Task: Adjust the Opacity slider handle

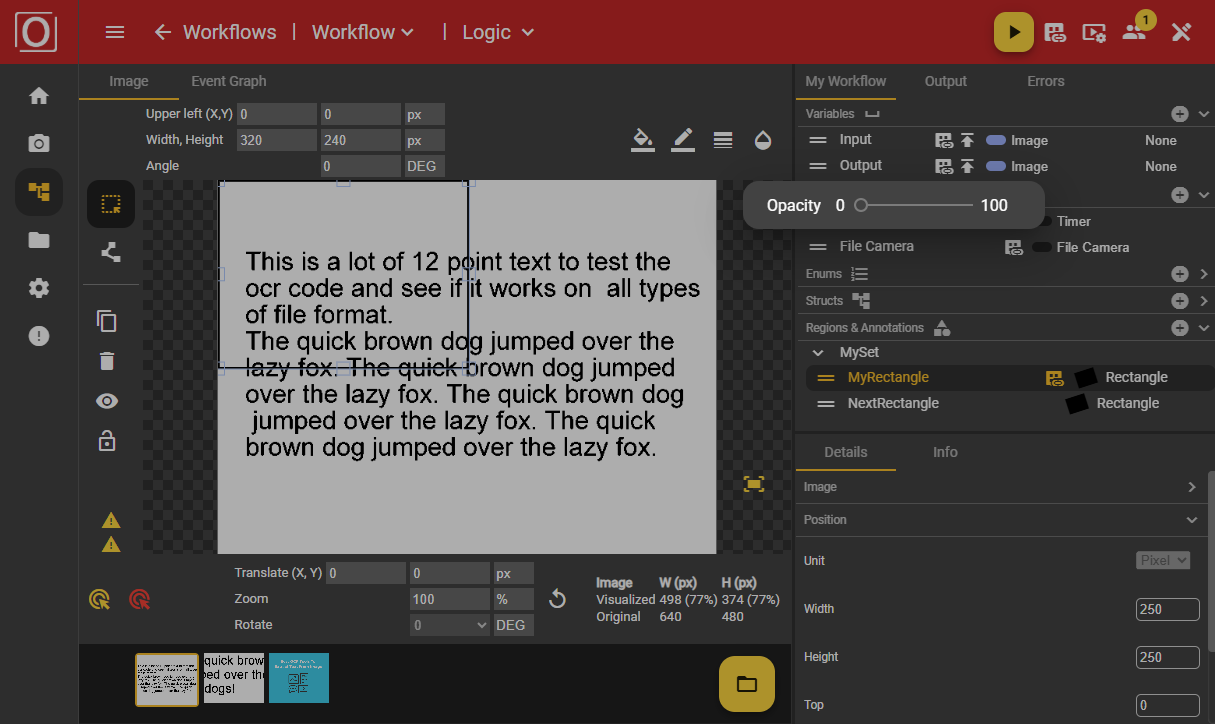Action: [860, 205]
